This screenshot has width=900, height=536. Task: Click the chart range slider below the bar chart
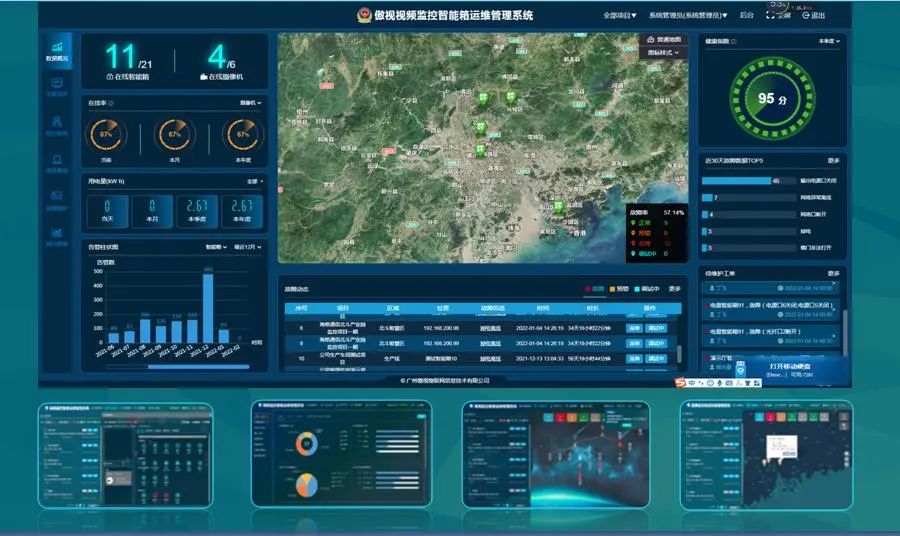[198, 366]
